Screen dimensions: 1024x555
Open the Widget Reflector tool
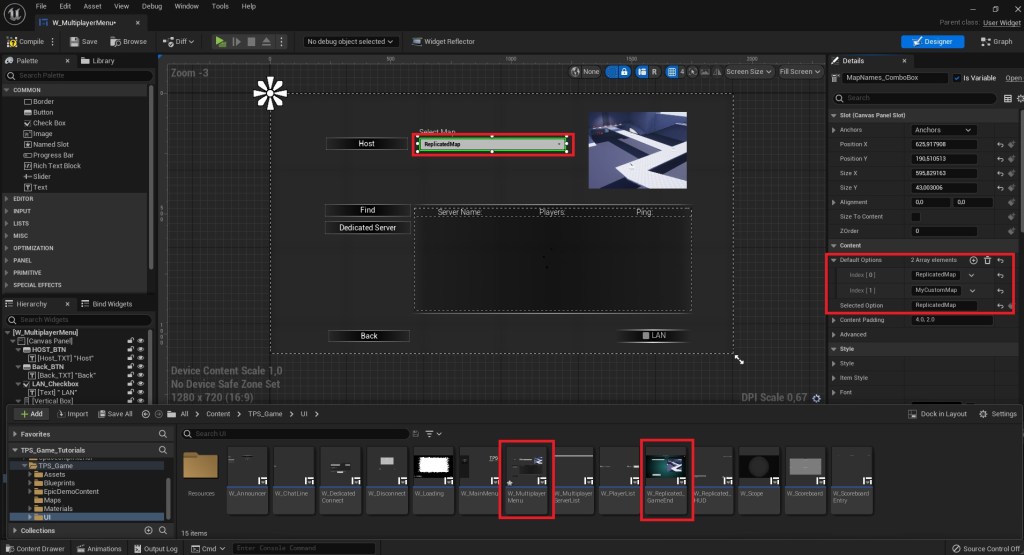point(446,42)
